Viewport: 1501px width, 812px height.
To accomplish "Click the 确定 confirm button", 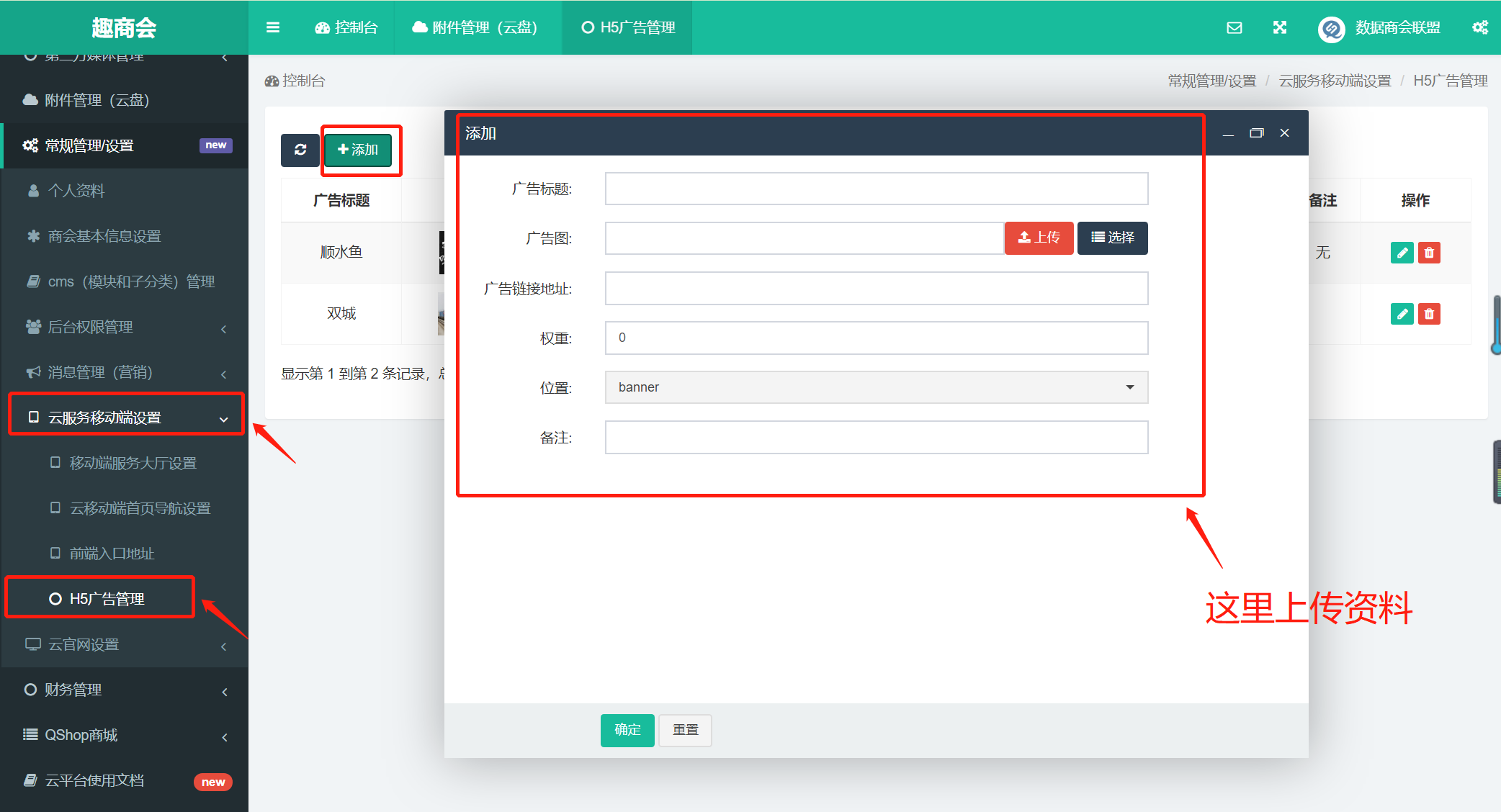I will 627,730.
